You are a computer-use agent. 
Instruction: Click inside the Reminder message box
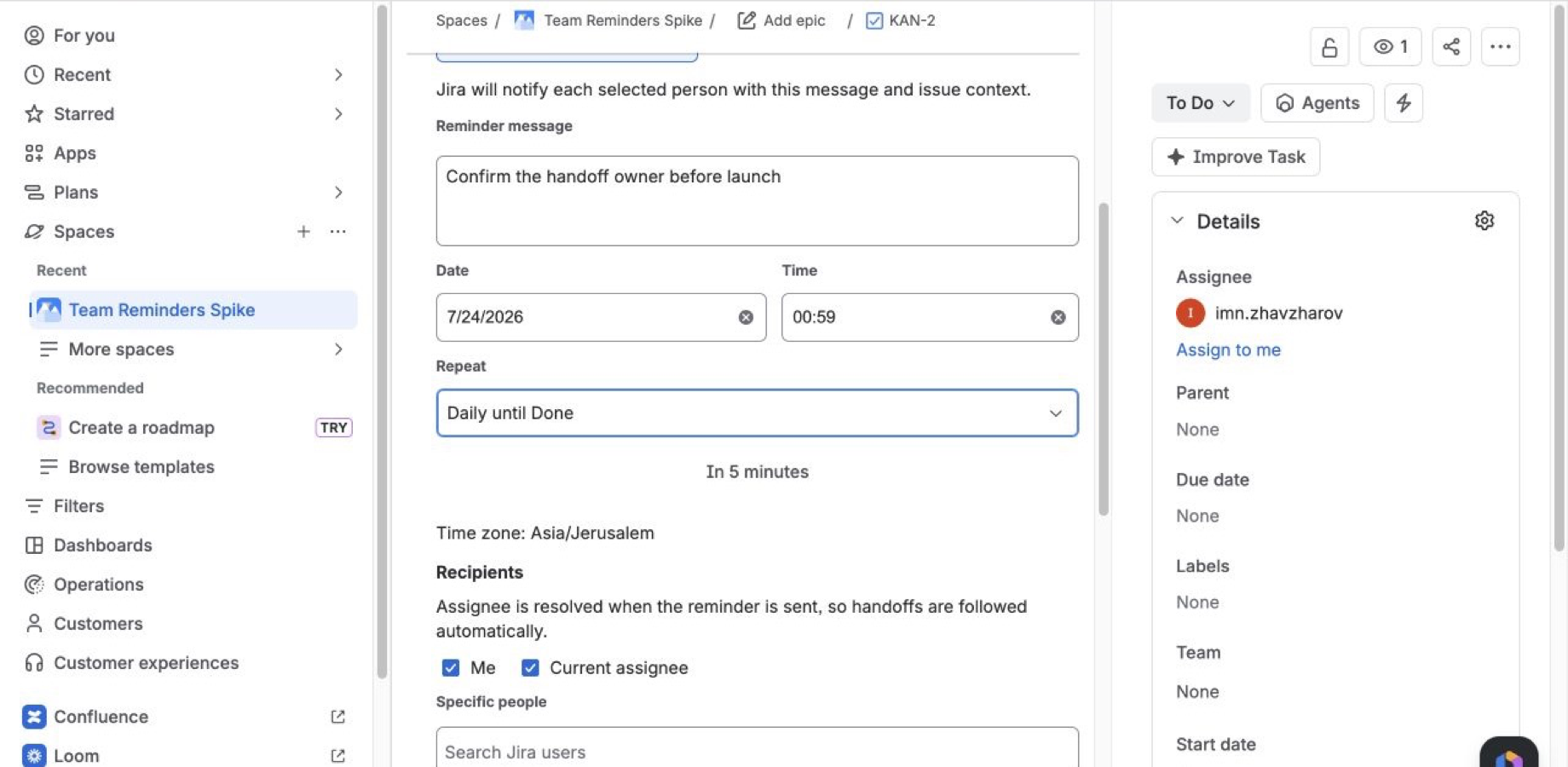coord(757,200)
